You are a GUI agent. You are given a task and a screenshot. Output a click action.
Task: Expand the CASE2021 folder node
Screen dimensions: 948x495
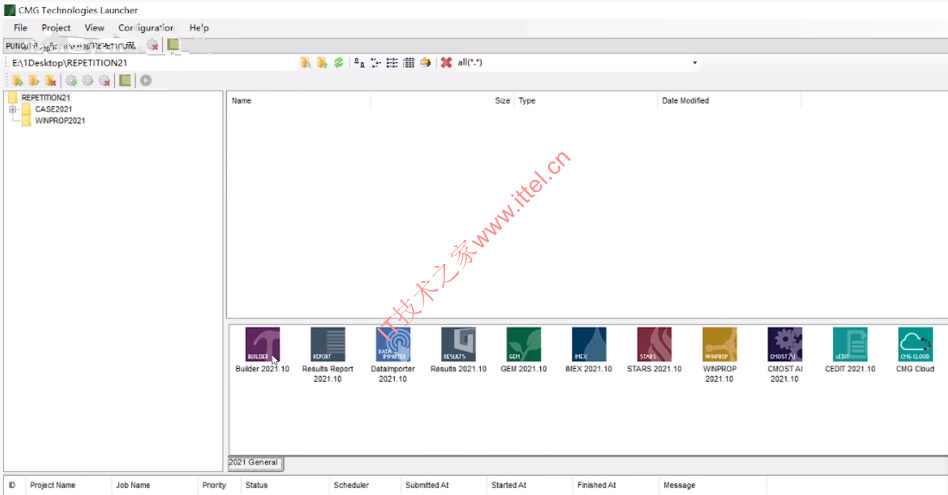click(x=13, y=109)
